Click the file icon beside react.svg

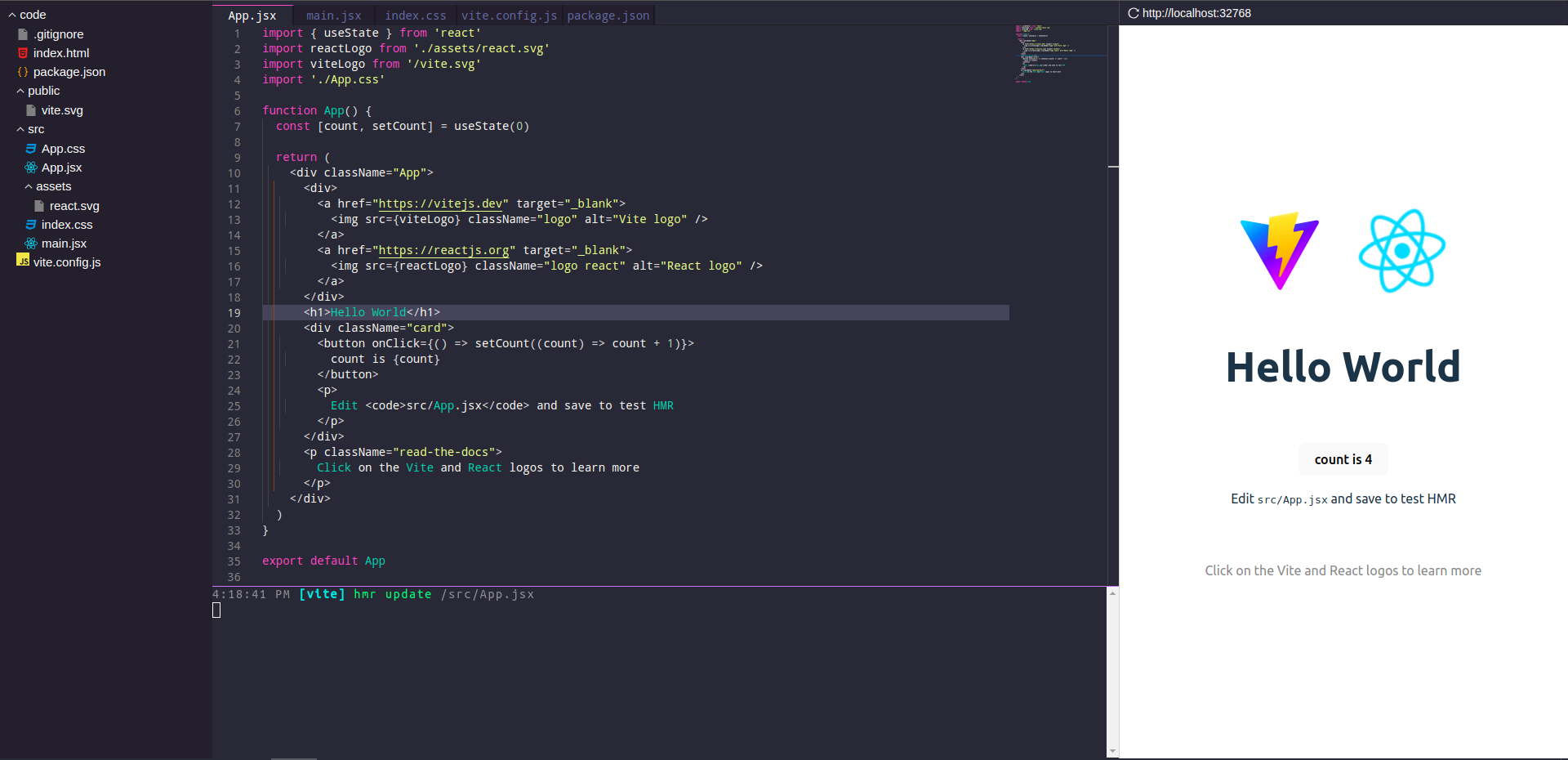click(x=39, y=206)
